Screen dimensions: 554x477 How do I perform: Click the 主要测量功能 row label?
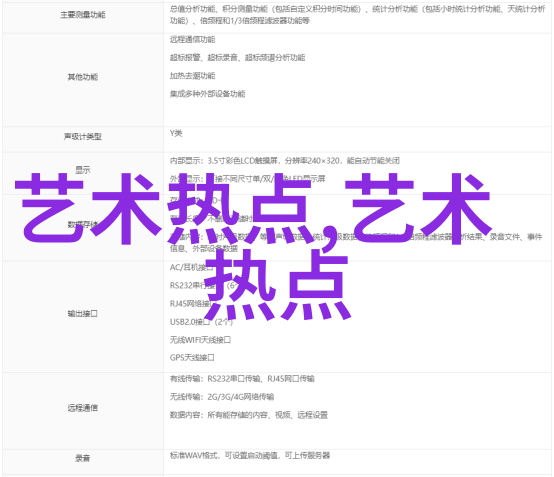83,15
